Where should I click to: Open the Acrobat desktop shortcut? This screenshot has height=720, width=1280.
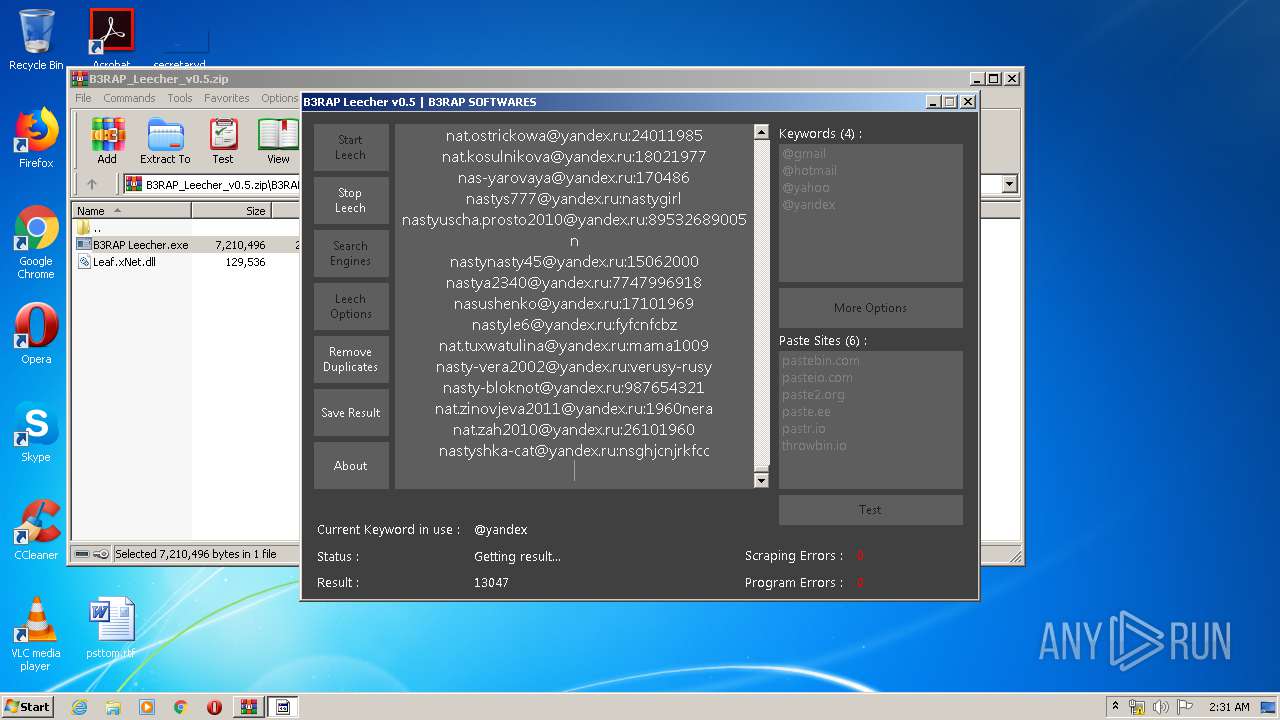tap(111, 38)
